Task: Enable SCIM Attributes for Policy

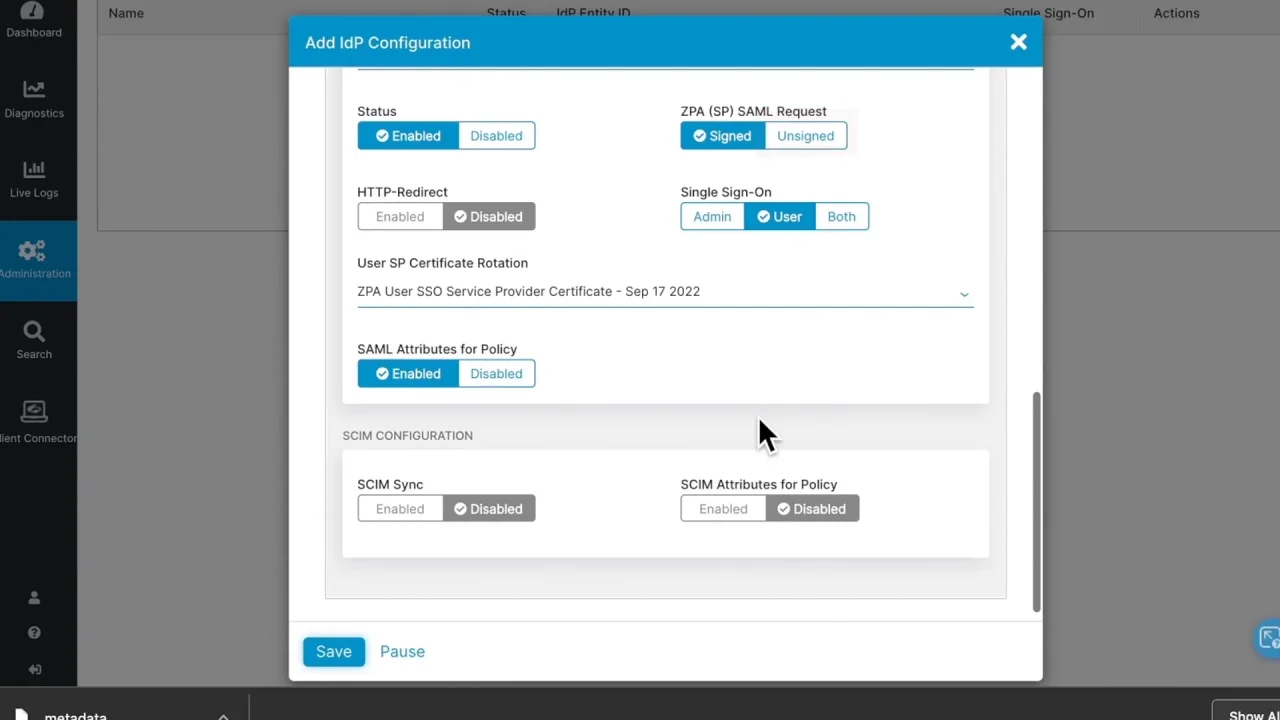Action: [x=723, y=509]
